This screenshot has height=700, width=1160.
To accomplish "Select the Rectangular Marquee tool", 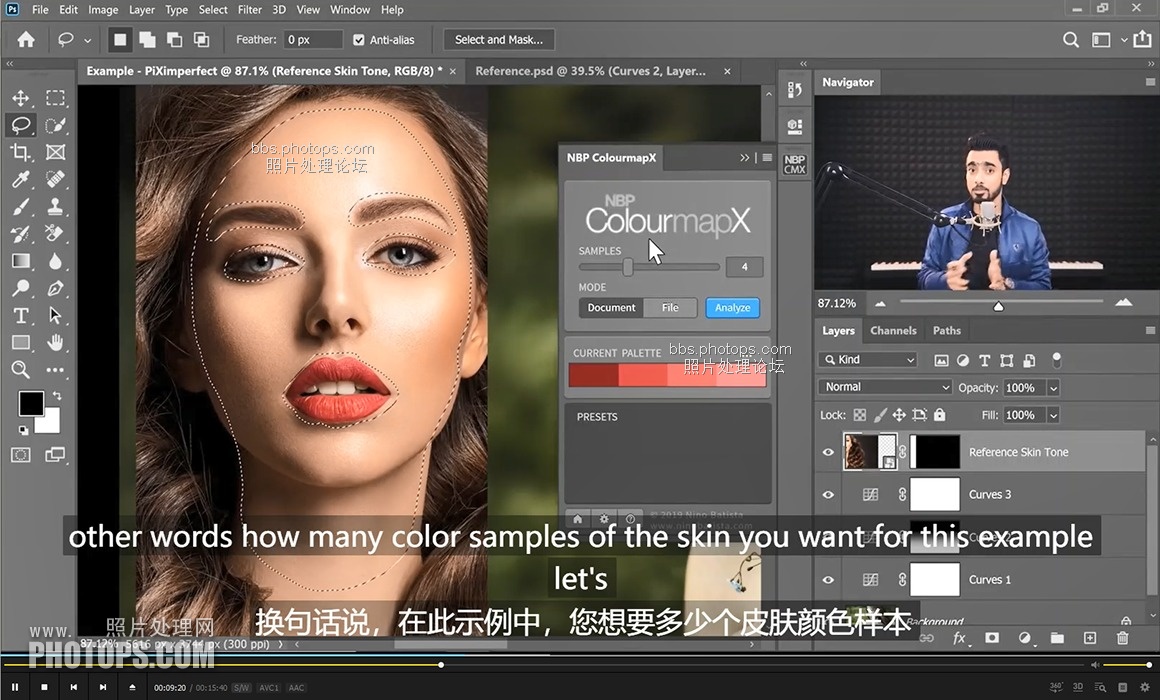I will click(55, 98).
